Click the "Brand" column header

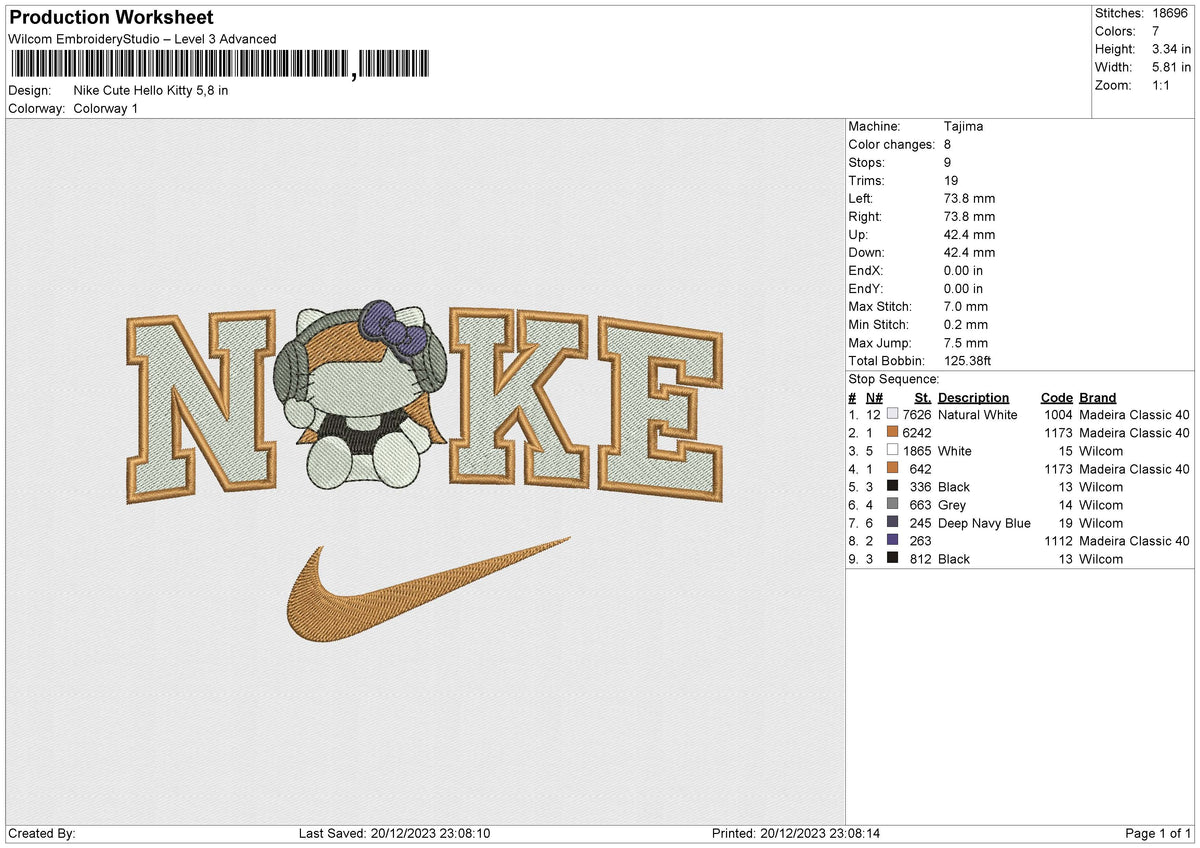point(1097,398)
